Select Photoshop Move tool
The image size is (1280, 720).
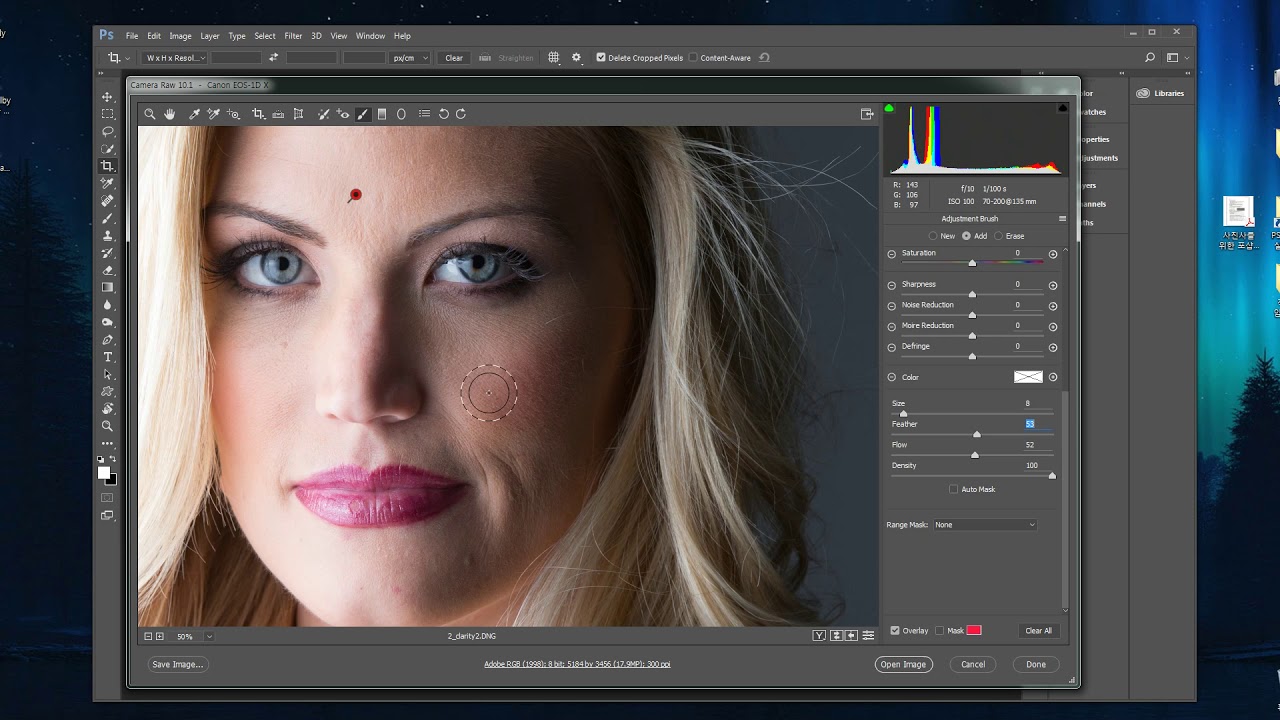(x=108, y=97)
